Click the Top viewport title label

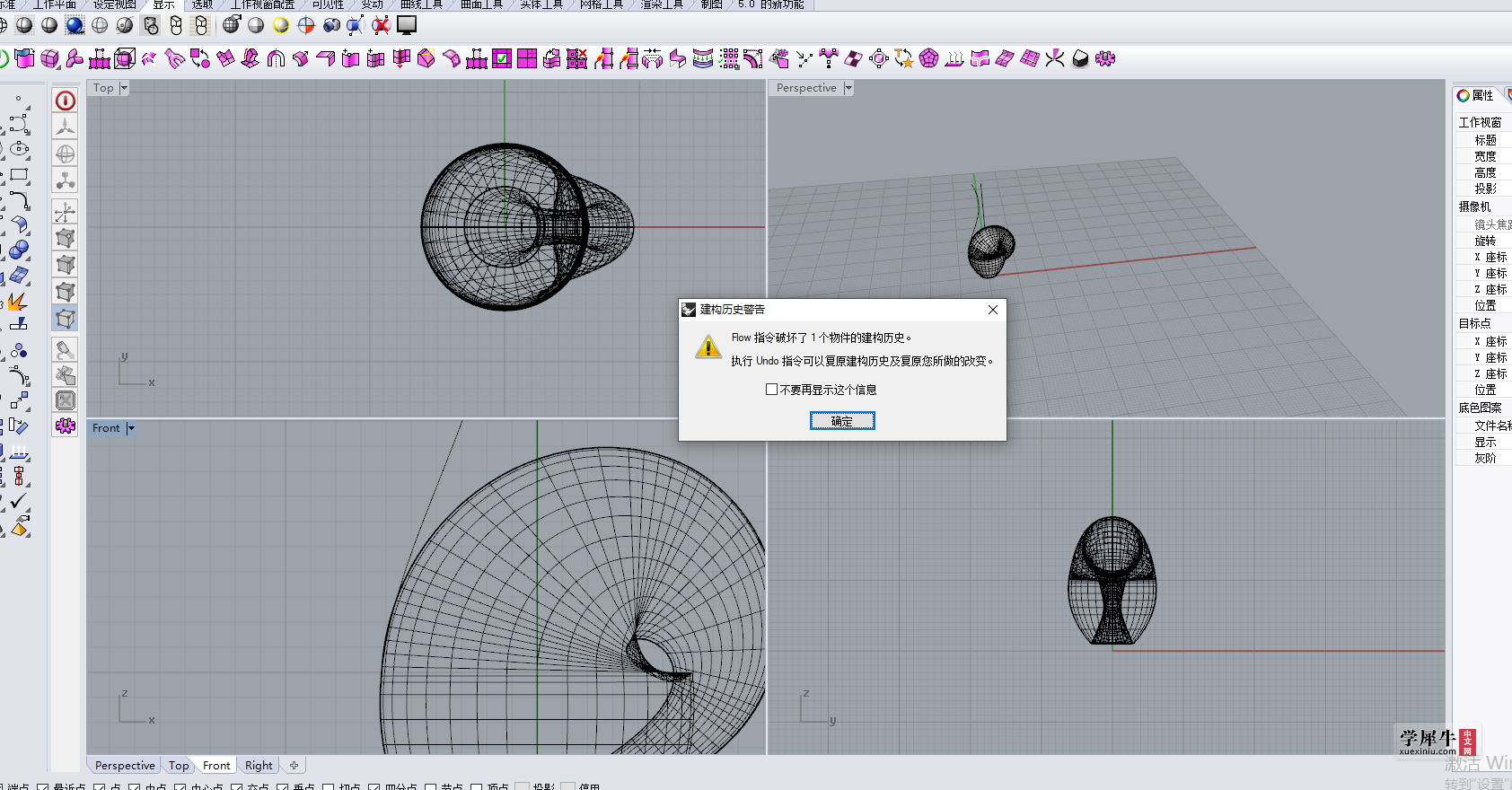(103, 88)
